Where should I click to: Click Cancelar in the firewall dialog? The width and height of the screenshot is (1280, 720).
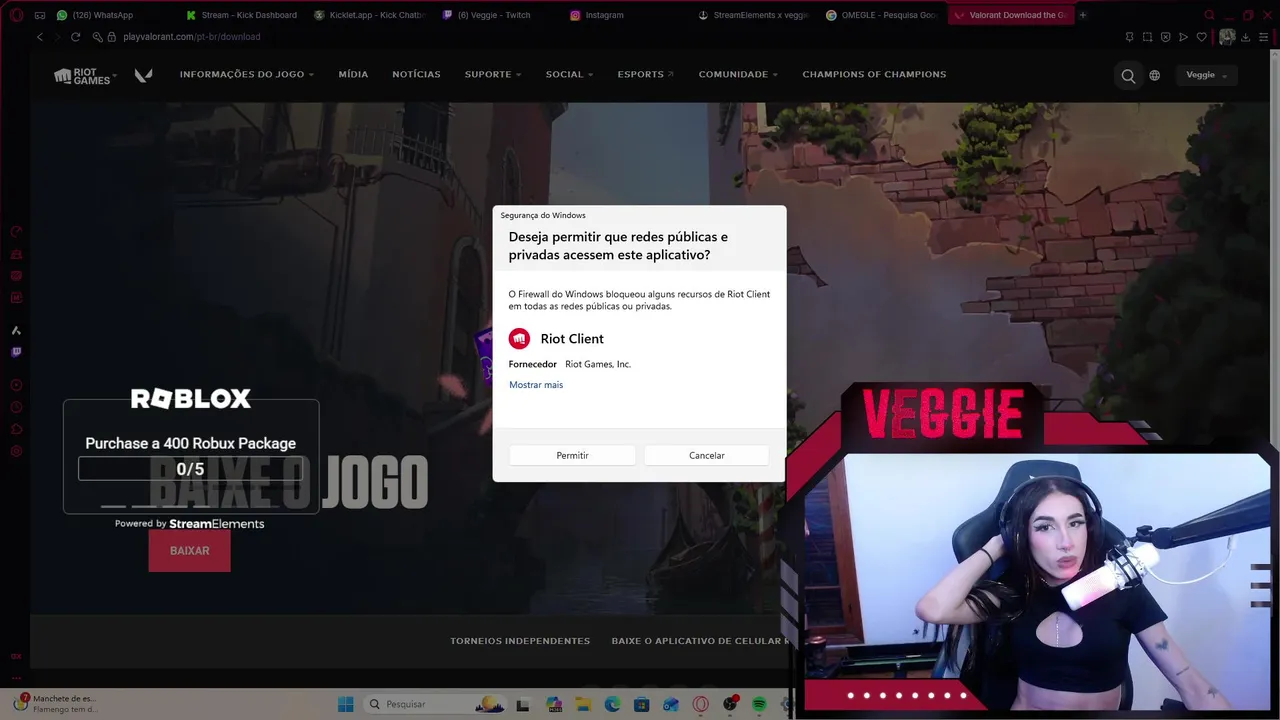[x=706, y=455]
